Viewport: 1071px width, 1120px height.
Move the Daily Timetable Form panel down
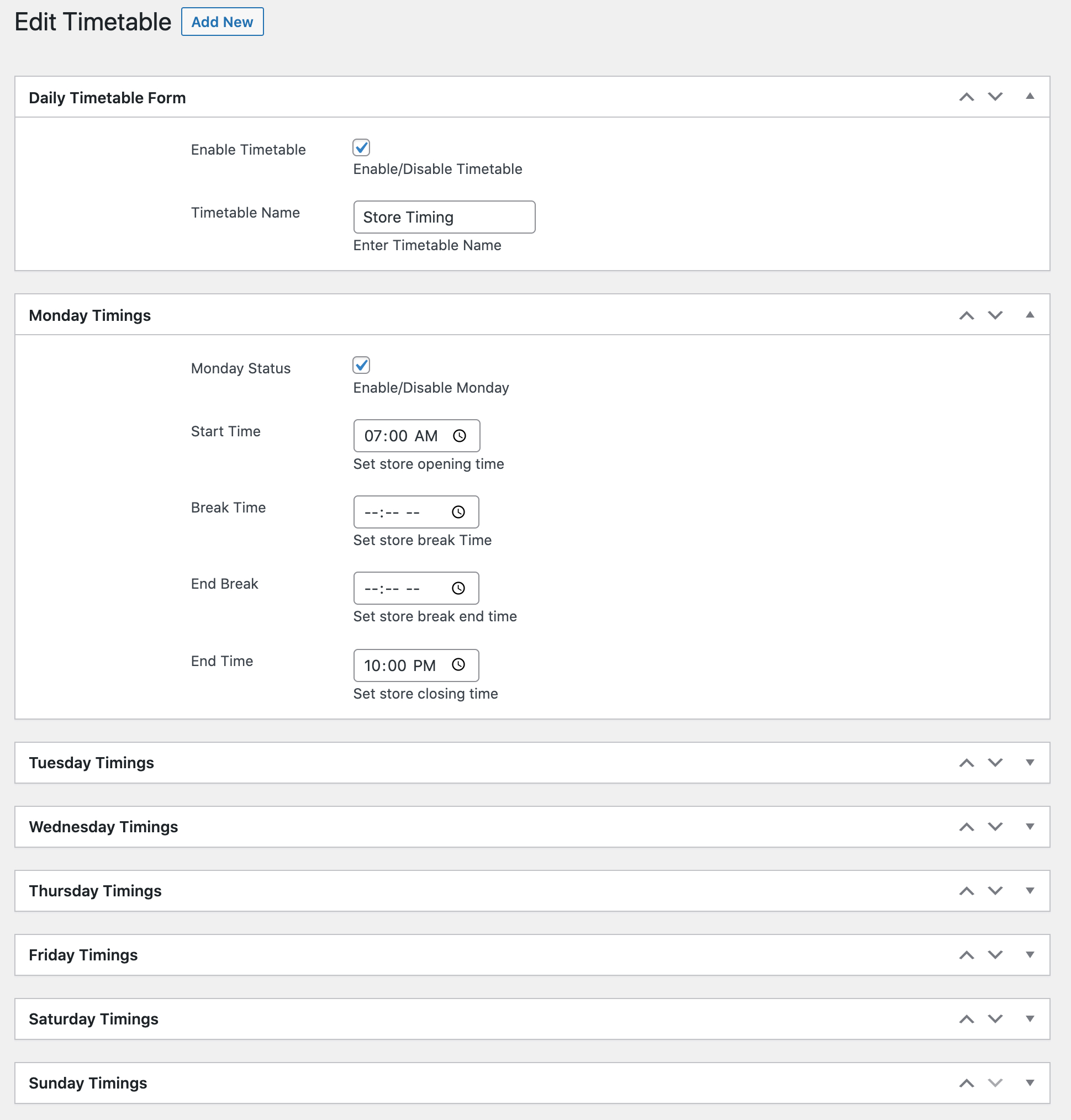tap(995, 97)
